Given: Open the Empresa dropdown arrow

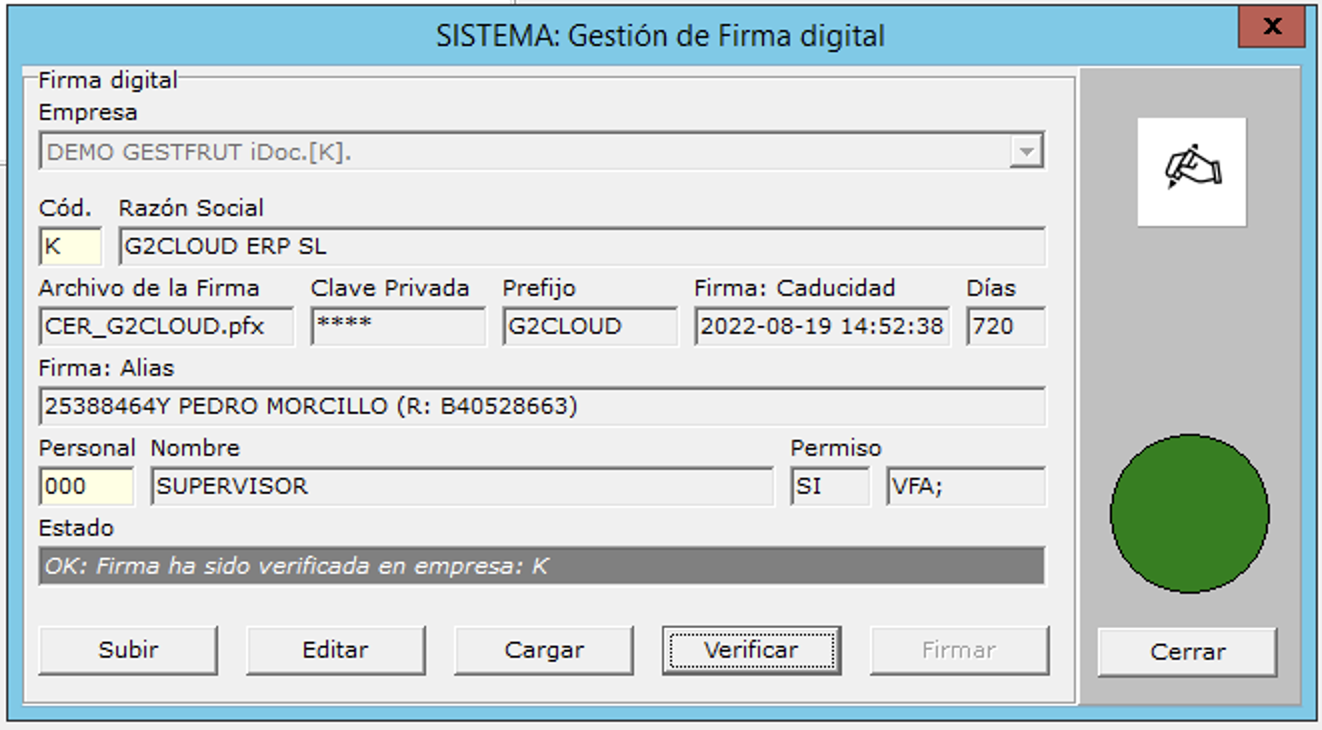Looking at the screenshot, I should tap(1025, 152).
